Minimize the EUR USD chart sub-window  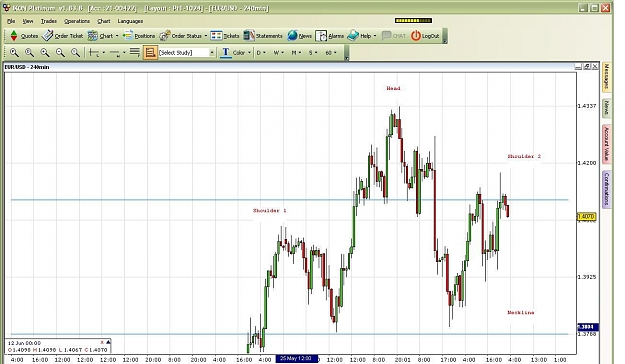click(x=578, y=67)
